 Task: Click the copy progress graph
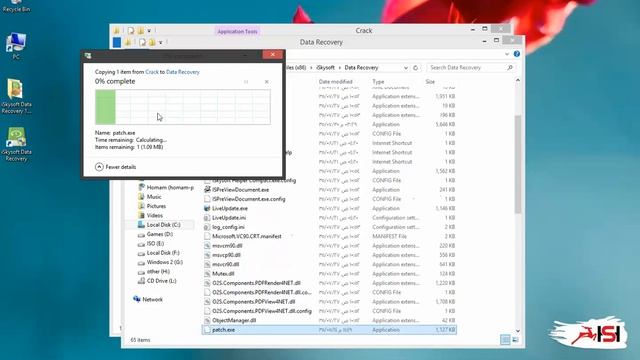click(182, 107)
